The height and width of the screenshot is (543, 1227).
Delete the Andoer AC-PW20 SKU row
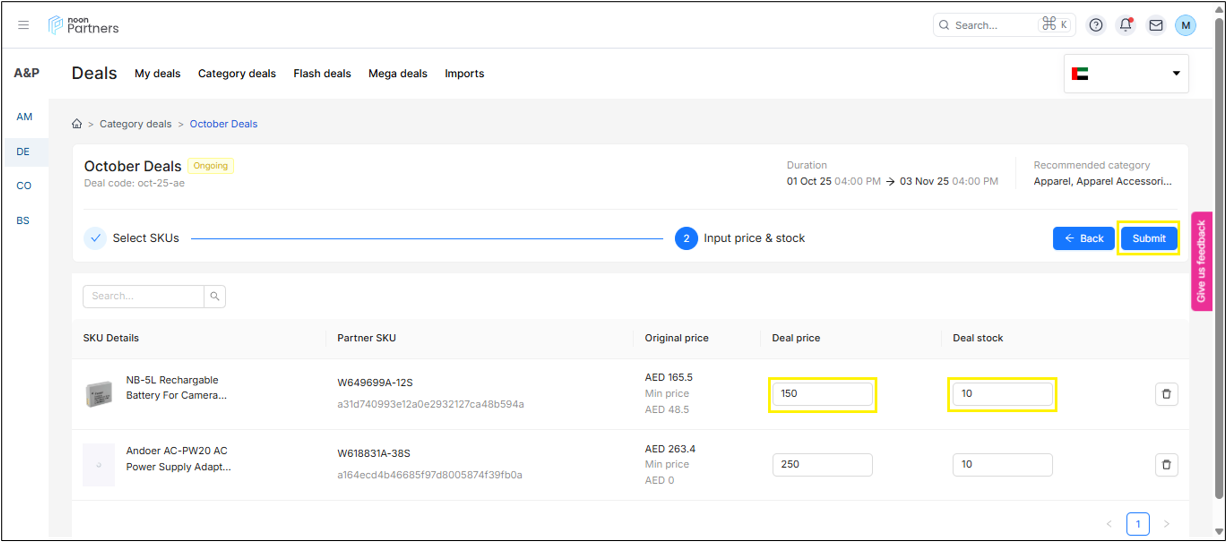pos(1166,464)
